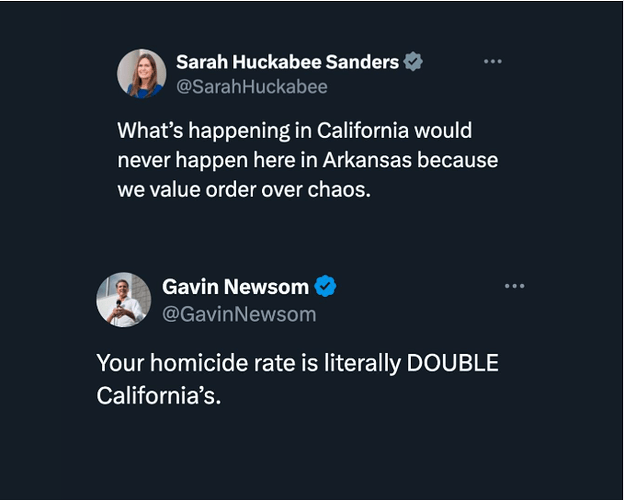This screenshot has height=500, width=624.
Task: Click the Gavin Newsom display name
Action: tap(235, 287)
